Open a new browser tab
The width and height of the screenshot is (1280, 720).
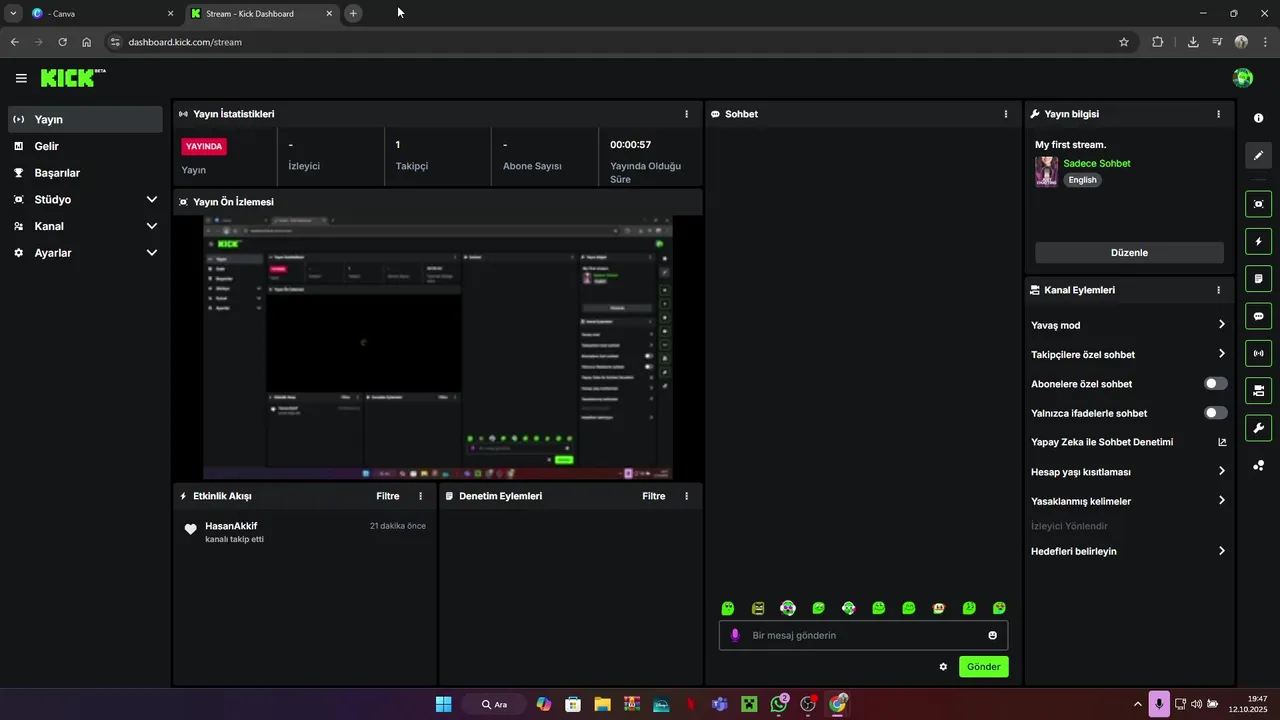pyautogui.click(x=353, y=14)
